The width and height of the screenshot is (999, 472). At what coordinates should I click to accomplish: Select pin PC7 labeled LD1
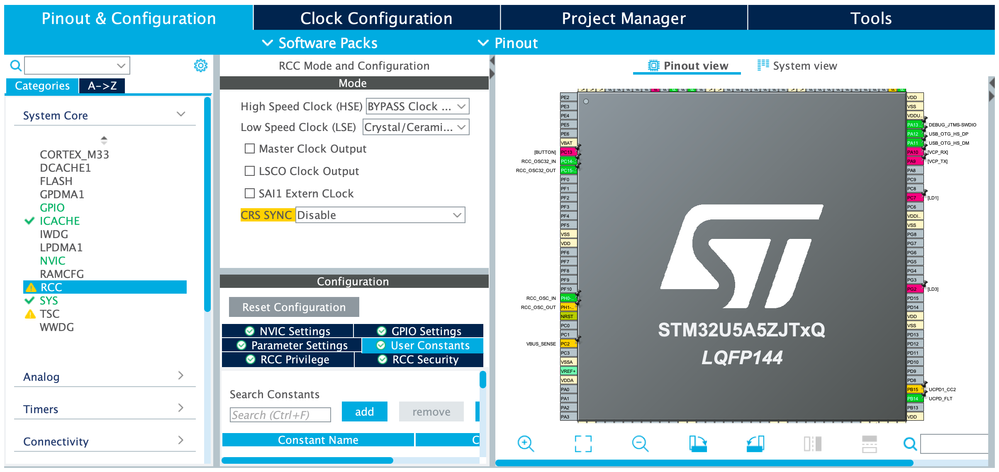[x=914, y=198]
